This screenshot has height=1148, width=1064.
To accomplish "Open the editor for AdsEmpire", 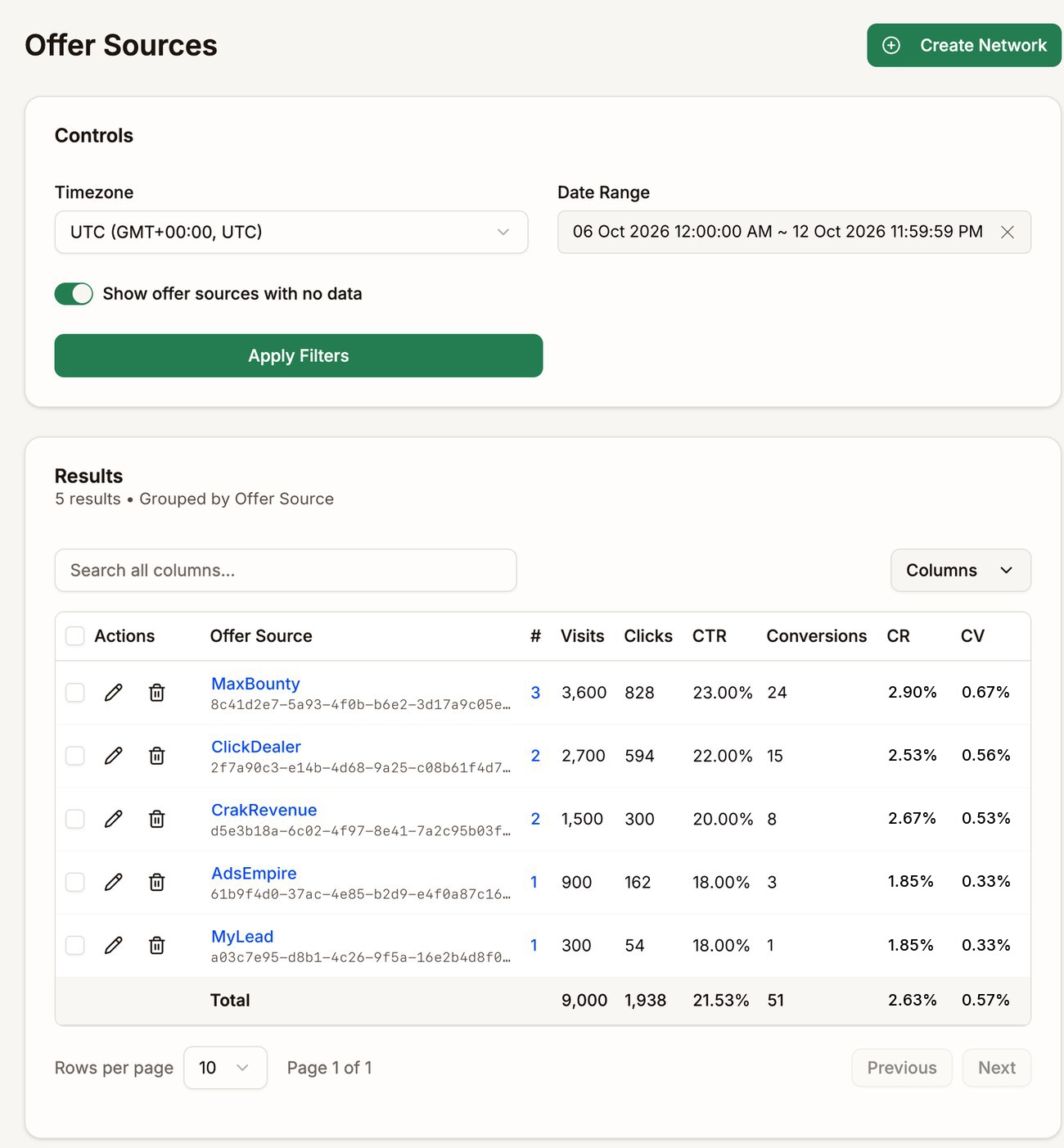I will coord(114,882).
